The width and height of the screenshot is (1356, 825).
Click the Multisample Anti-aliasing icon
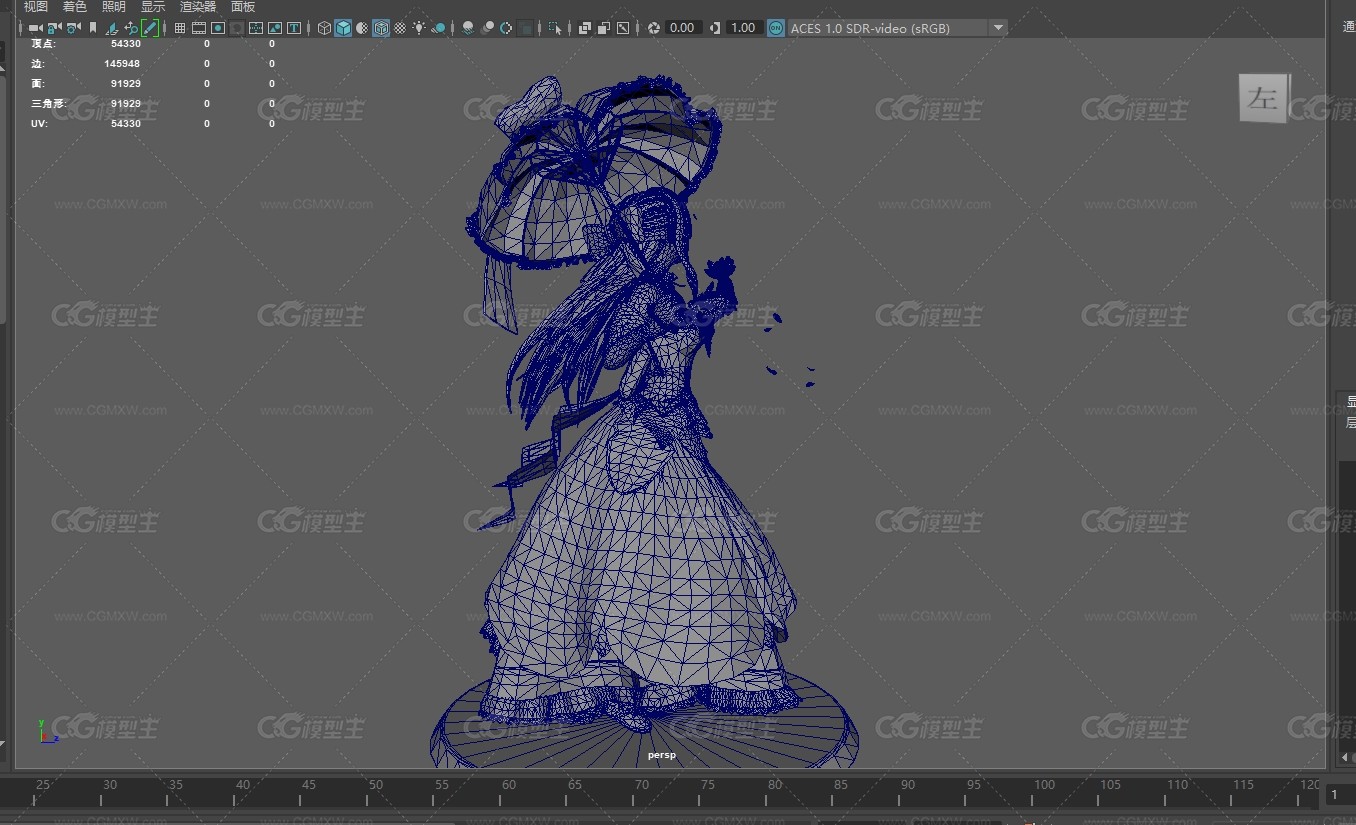coord(505,28)
